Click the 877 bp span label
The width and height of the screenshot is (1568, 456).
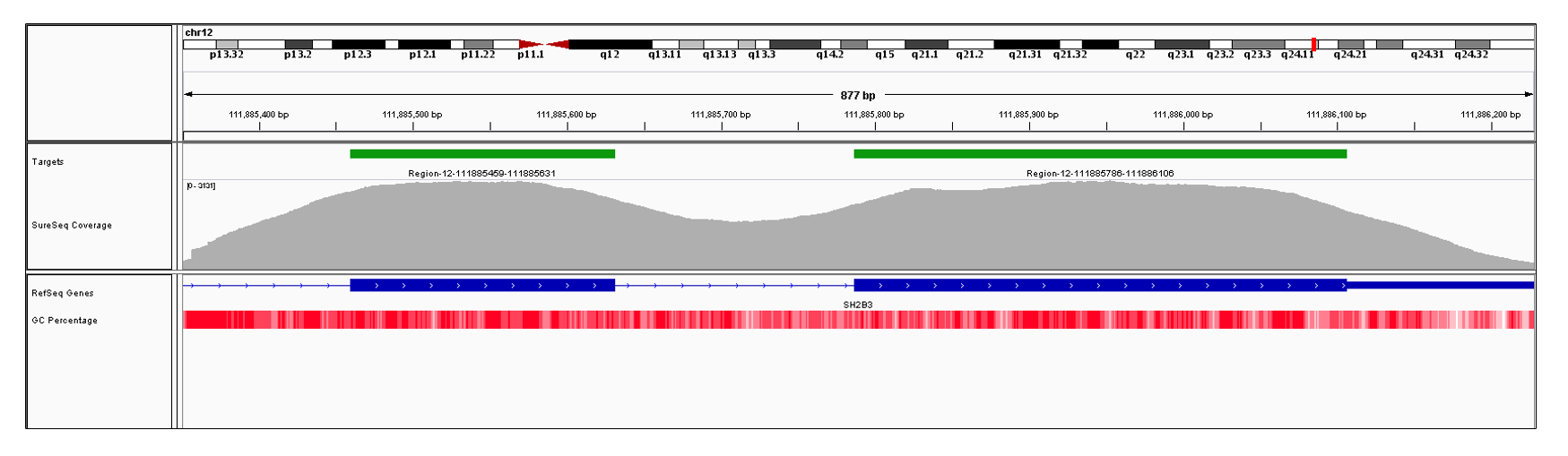(x=858, y=95)
